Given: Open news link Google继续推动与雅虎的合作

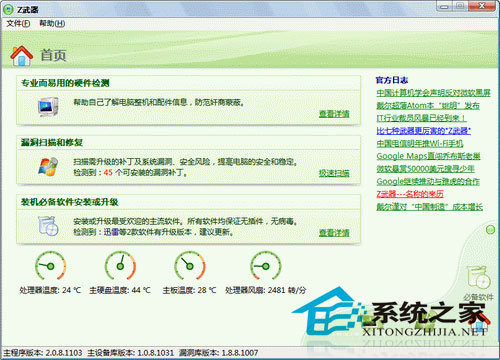Looking at the screenshot, I should pos(428,181).
